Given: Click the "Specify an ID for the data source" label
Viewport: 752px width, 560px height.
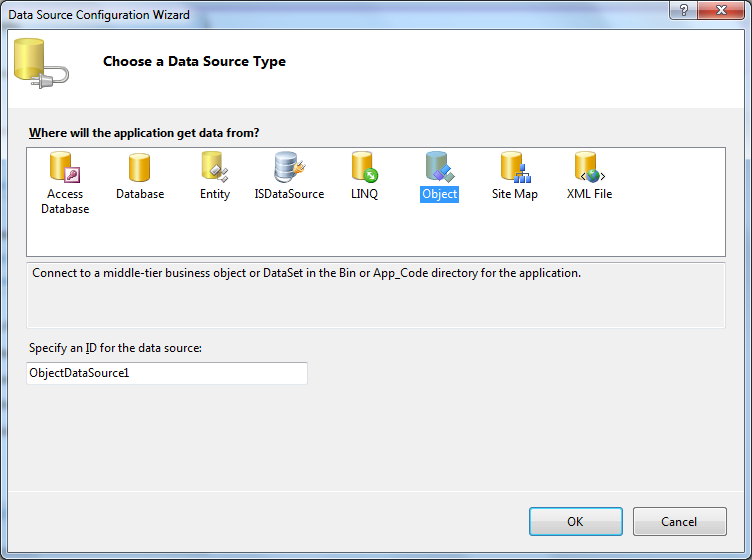Looking at the screenshot, I should coord(116,348).
